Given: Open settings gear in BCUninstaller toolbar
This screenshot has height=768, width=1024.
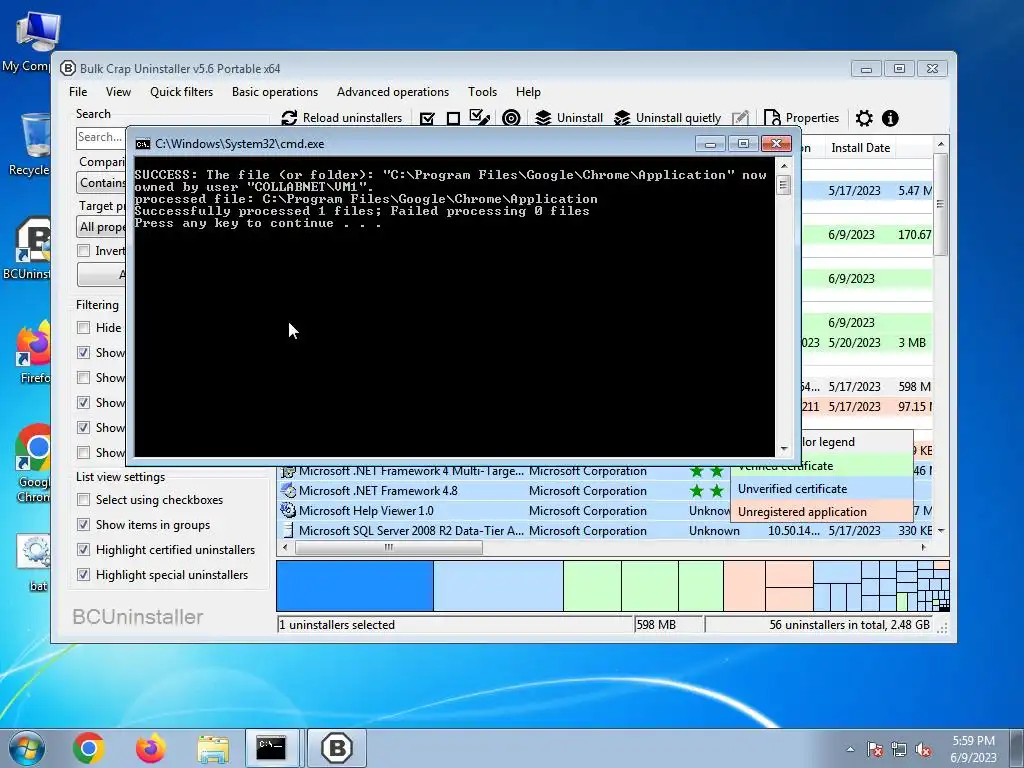Looking at the screenshot, I should (864, 118).
